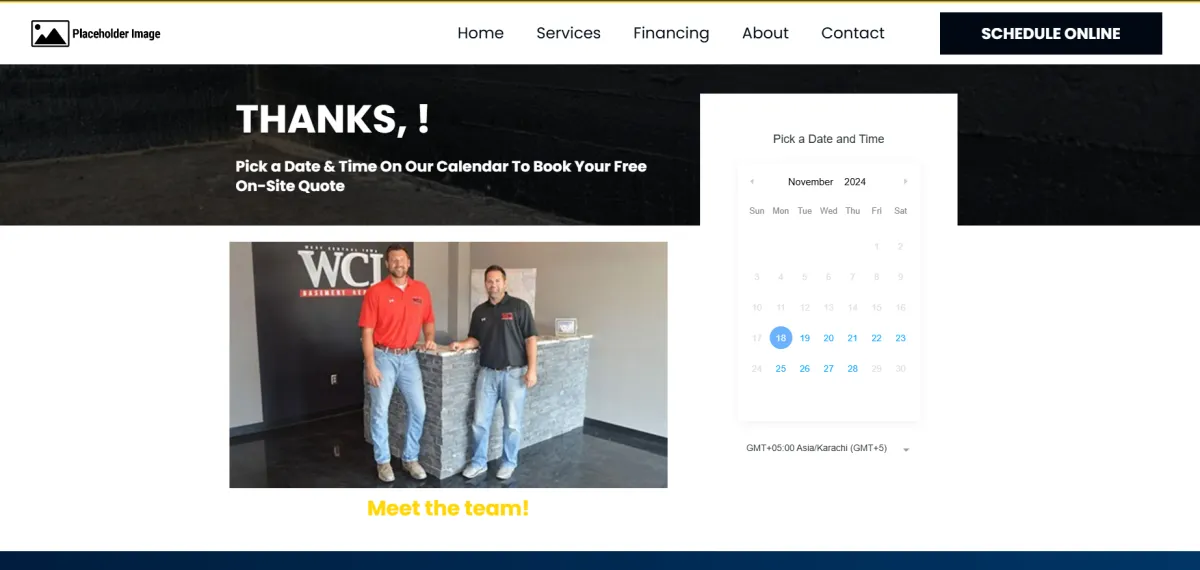
Task: Click the SCHEDULE ONLINE button
Action: (1051, 33)
